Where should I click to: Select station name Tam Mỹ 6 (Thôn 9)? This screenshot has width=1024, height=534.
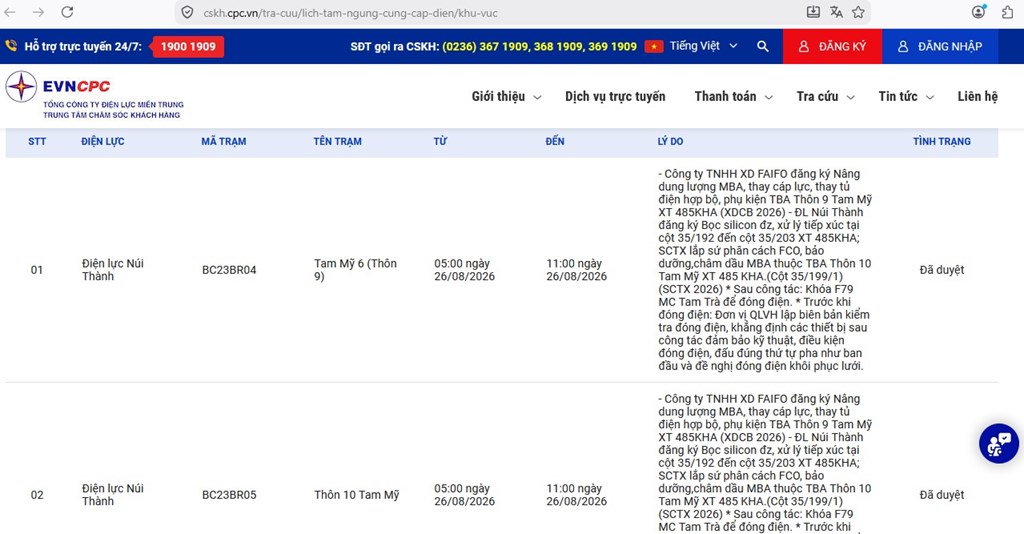(x=355, y=270)
